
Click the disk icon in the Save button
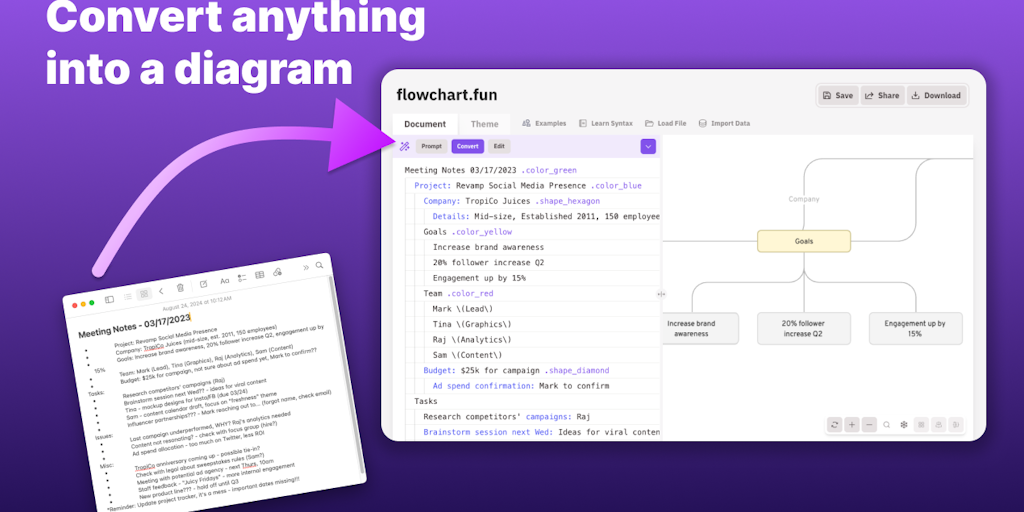[827, 95]
